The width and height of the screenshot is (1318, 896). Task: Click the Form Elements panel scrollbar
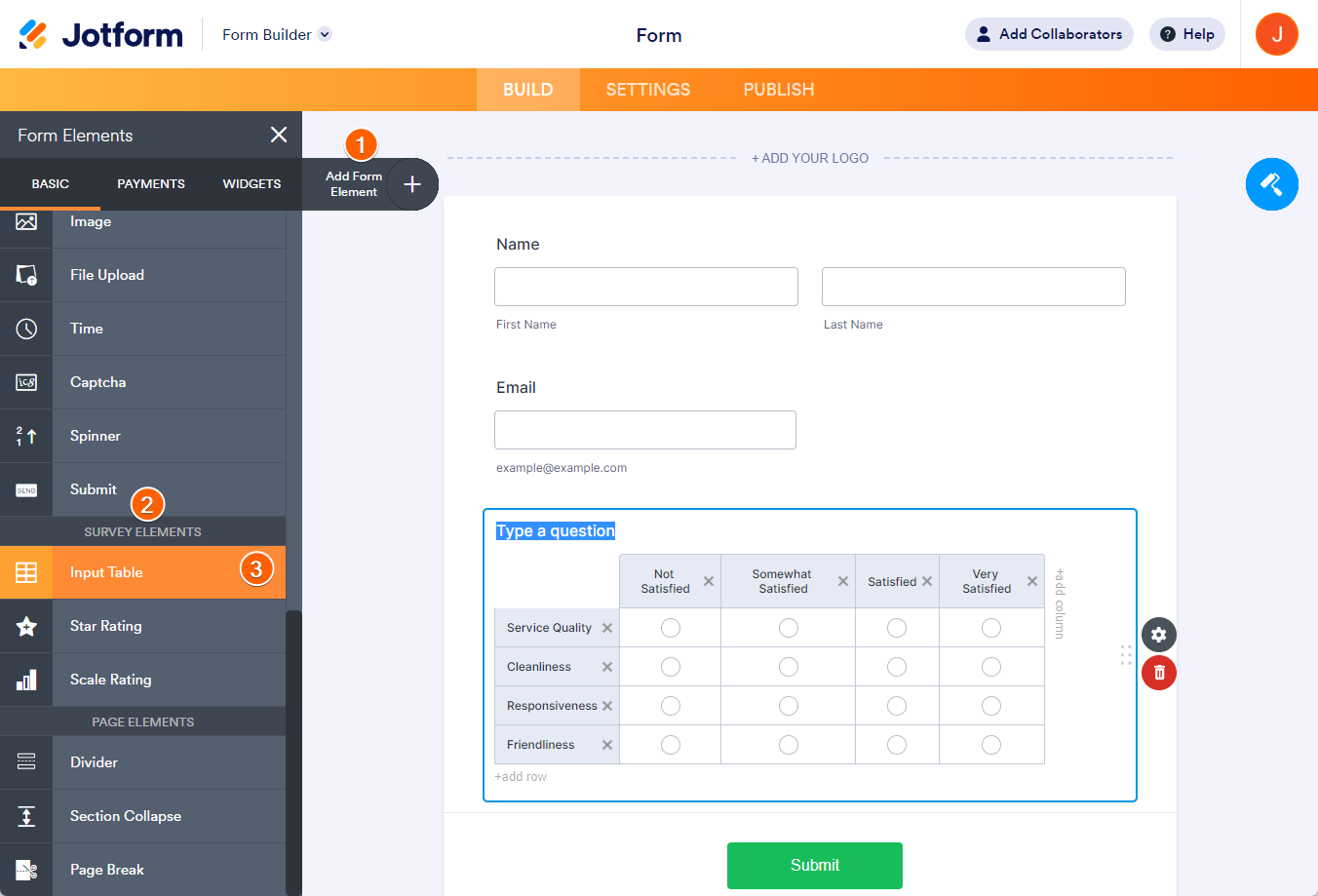tap(293, 751)
